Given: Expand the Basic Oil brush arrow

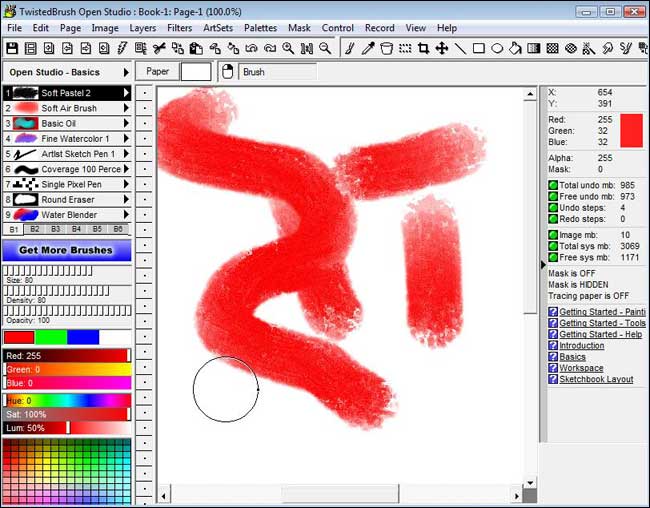Looking at the screenshot, I should [x=126, y=123].
